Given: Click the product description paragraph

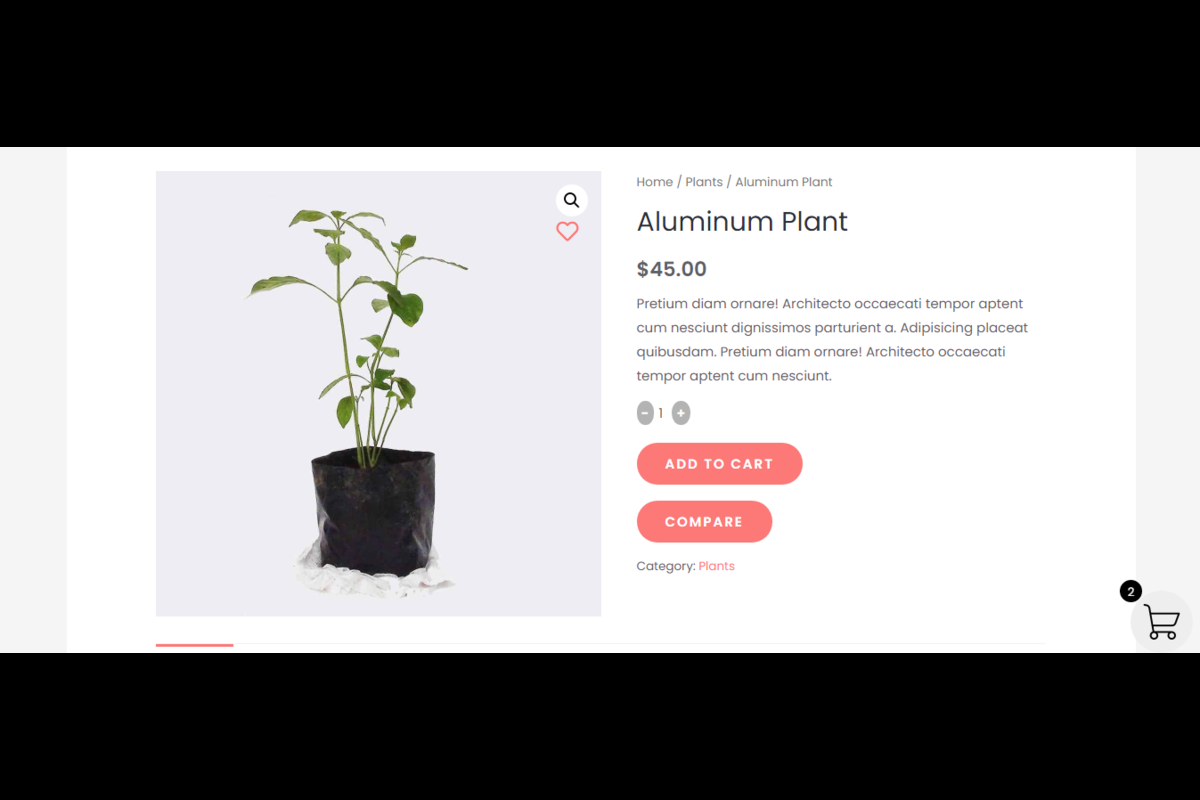Looking at the screenshot, I should pos(830,340).
